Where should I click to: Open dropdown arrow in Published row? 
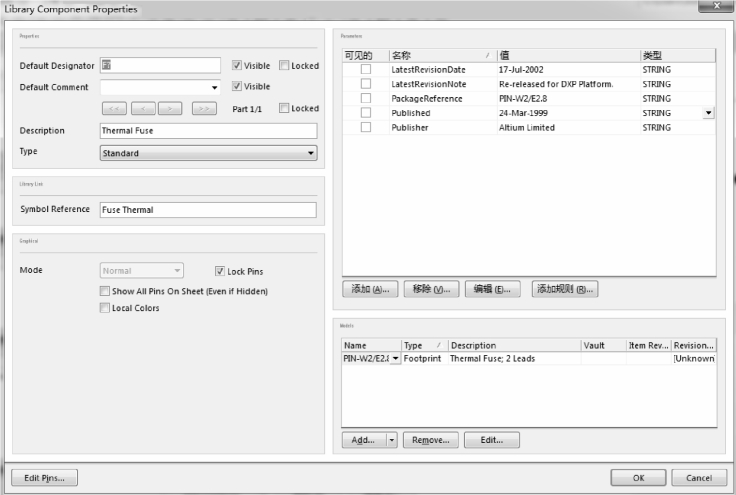[x=708, y=113]
